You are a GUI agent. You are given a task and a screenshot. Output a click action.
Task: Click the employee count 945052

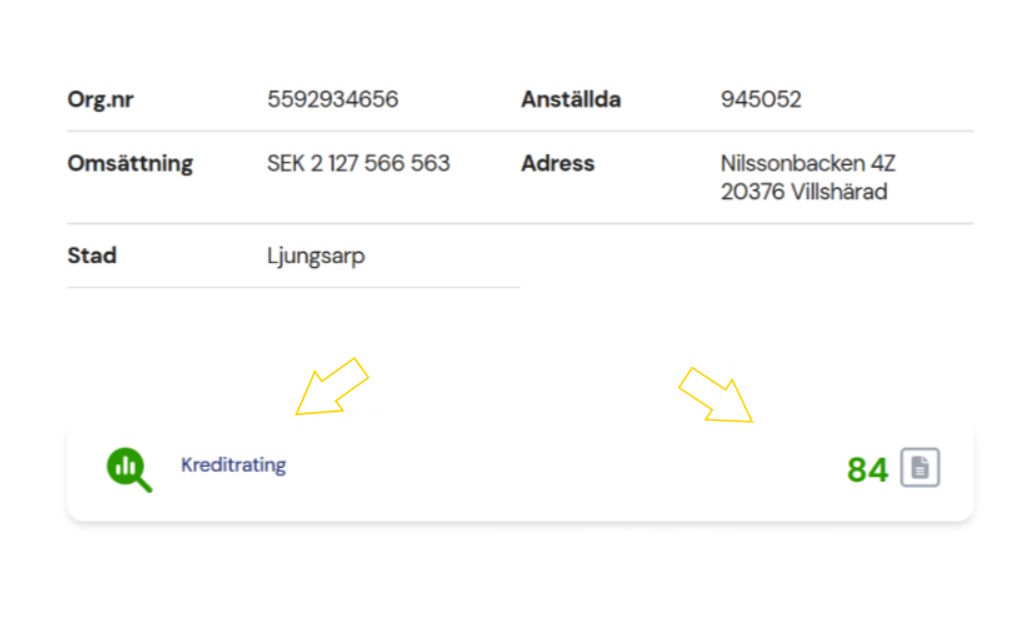coord(760,99)
